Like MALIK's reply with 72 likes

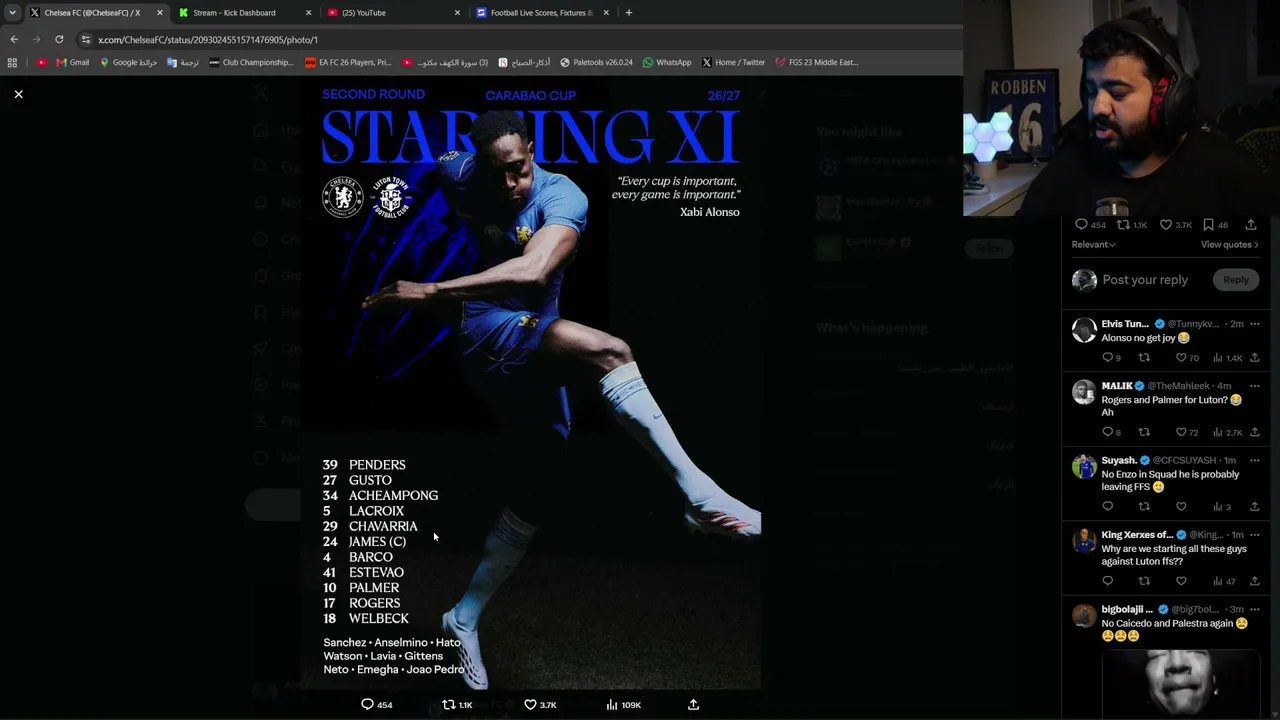tap(1187, 432)
